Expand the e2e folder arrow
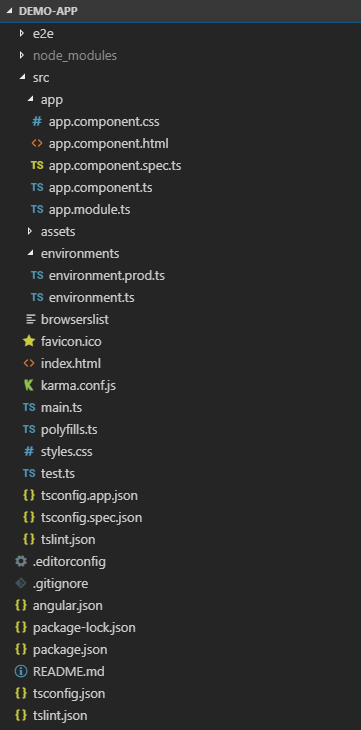The height and width of the screenshot is (730, 361). [x=21, y=34]
